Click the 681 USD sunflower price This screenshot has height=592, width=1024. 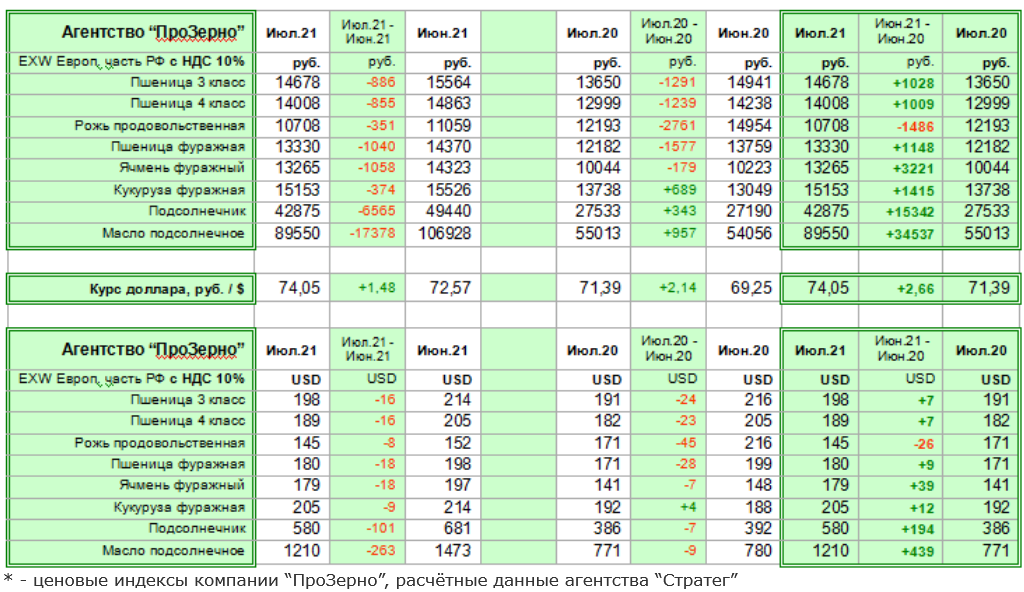click(x=458, y=529)
